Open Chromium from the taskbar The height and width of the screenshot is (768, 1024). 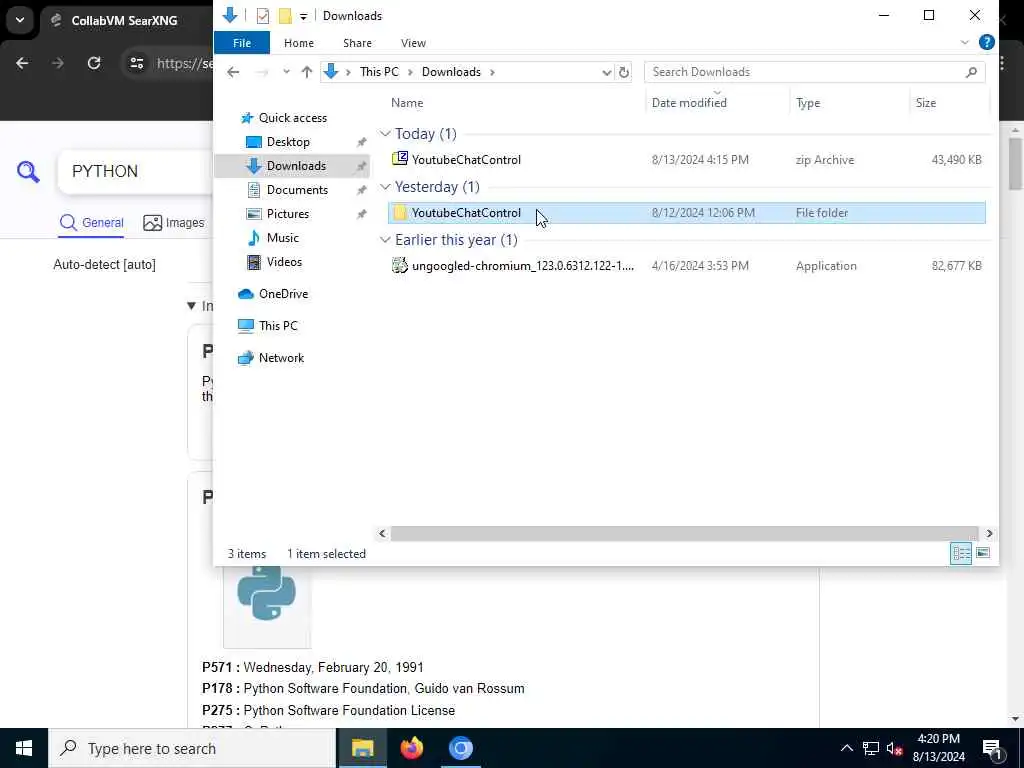click(460, 748)
